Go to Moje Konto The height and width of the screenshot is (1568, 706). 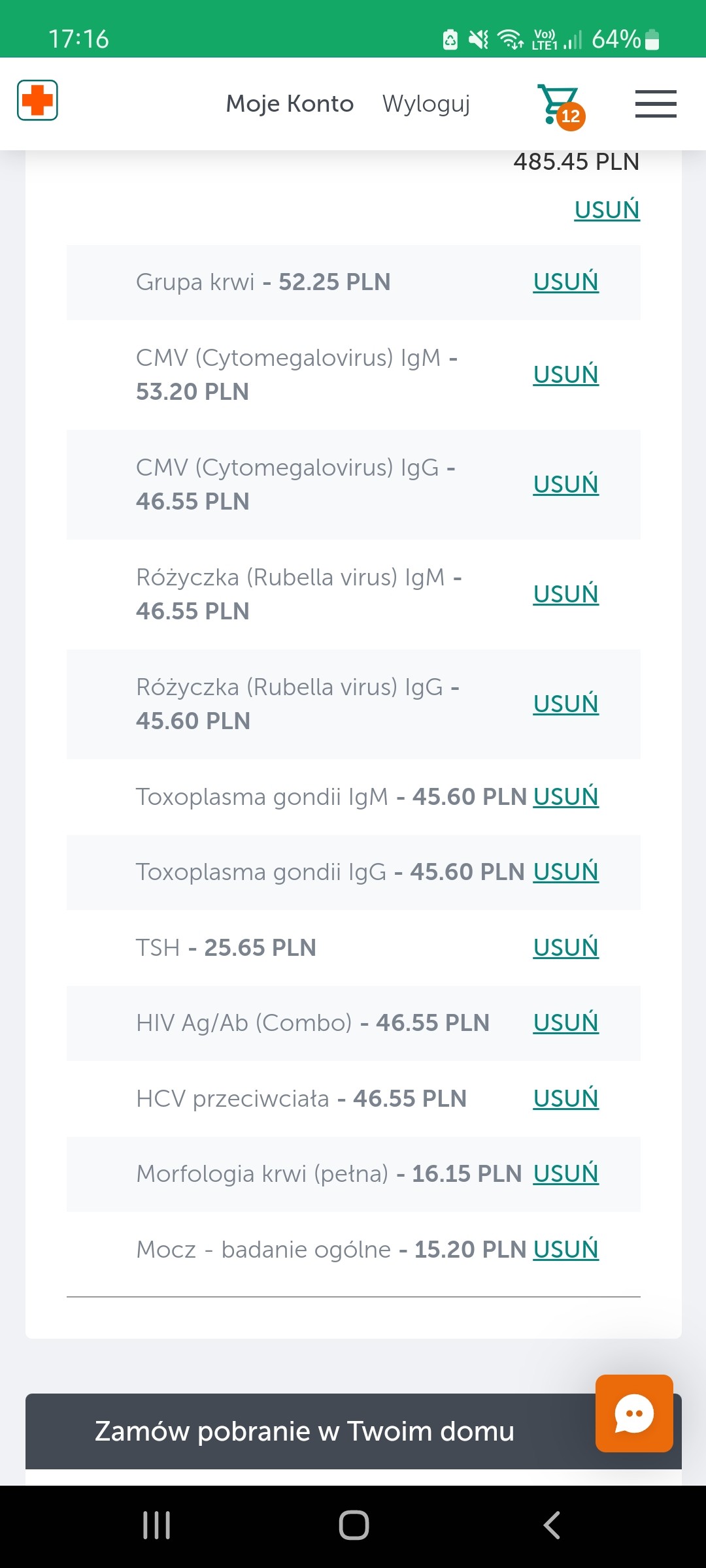290,104
